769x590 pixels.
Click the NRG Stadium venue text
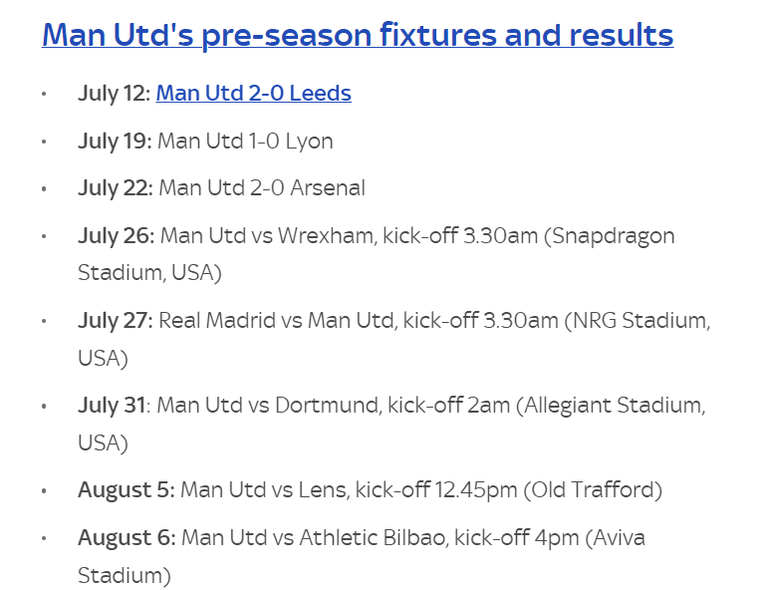636,321
